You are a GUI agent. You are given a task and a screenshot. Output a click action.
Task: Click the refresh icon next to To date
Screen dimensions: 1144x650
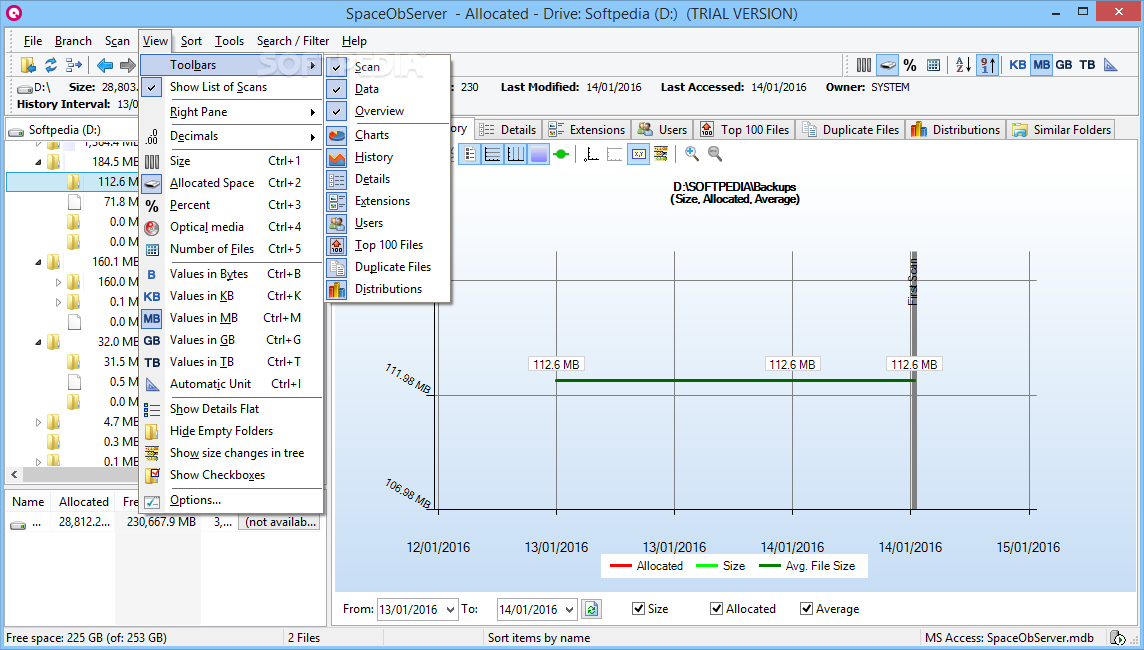tap(592, 608)
